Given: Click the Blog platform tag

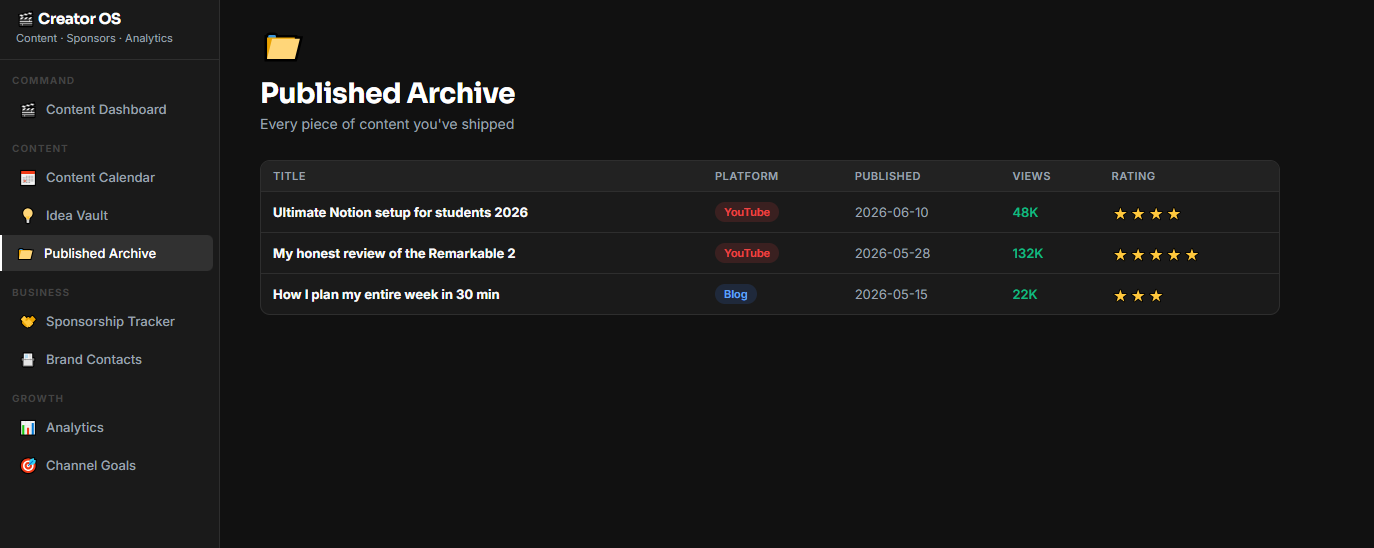Looking at the screenshot, I should [x=736, y=294].
